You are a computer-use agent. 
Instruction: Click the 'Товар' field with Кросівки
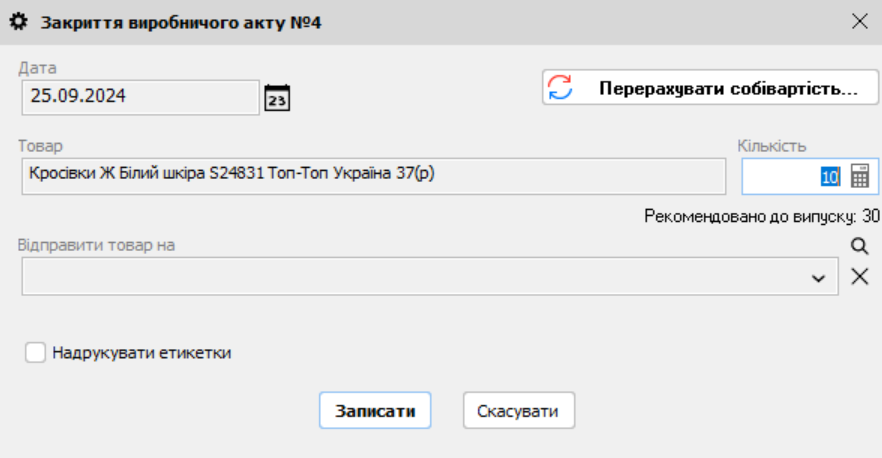(x=371, y=176)
